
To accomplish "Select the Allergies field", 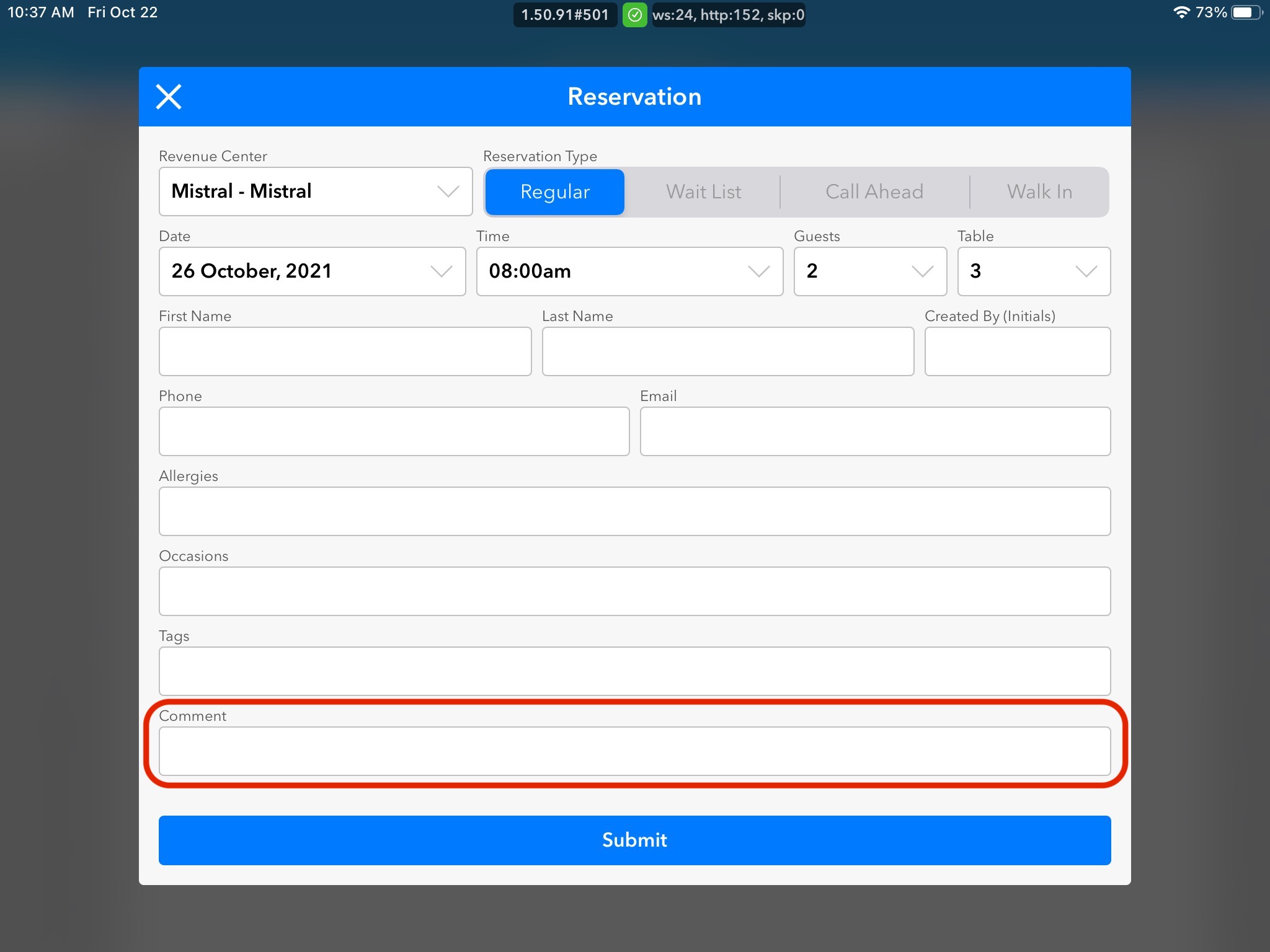I will click(634, 511).
